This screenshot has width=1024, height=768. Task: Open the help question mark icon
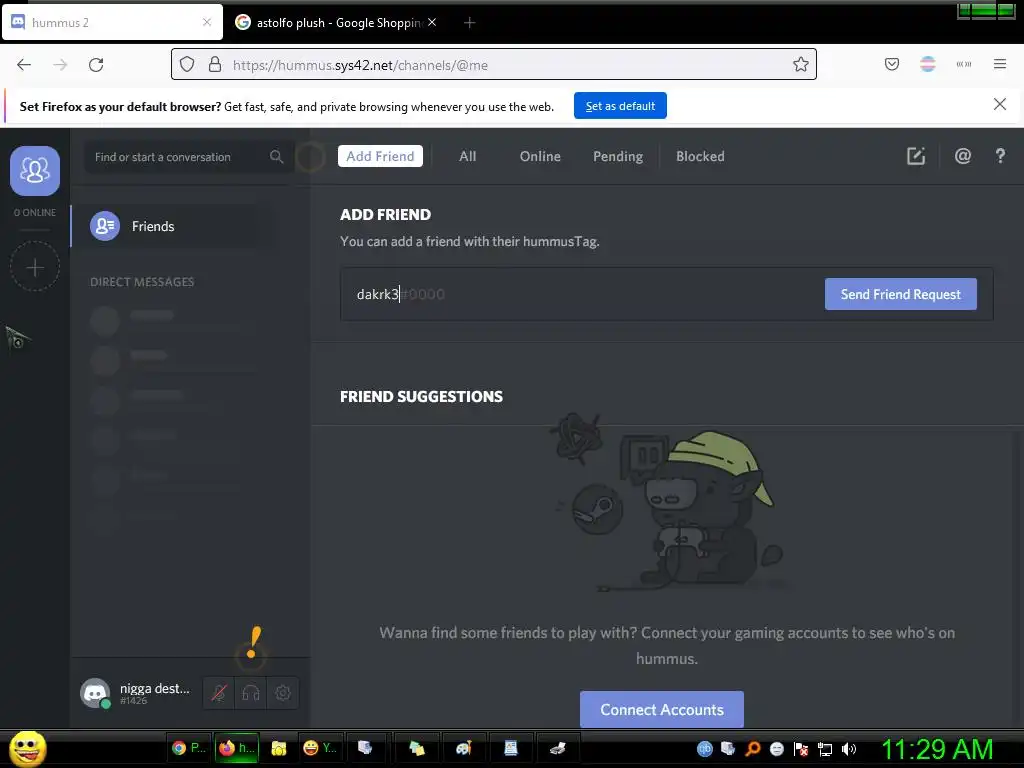click(x=1000, y=156)
